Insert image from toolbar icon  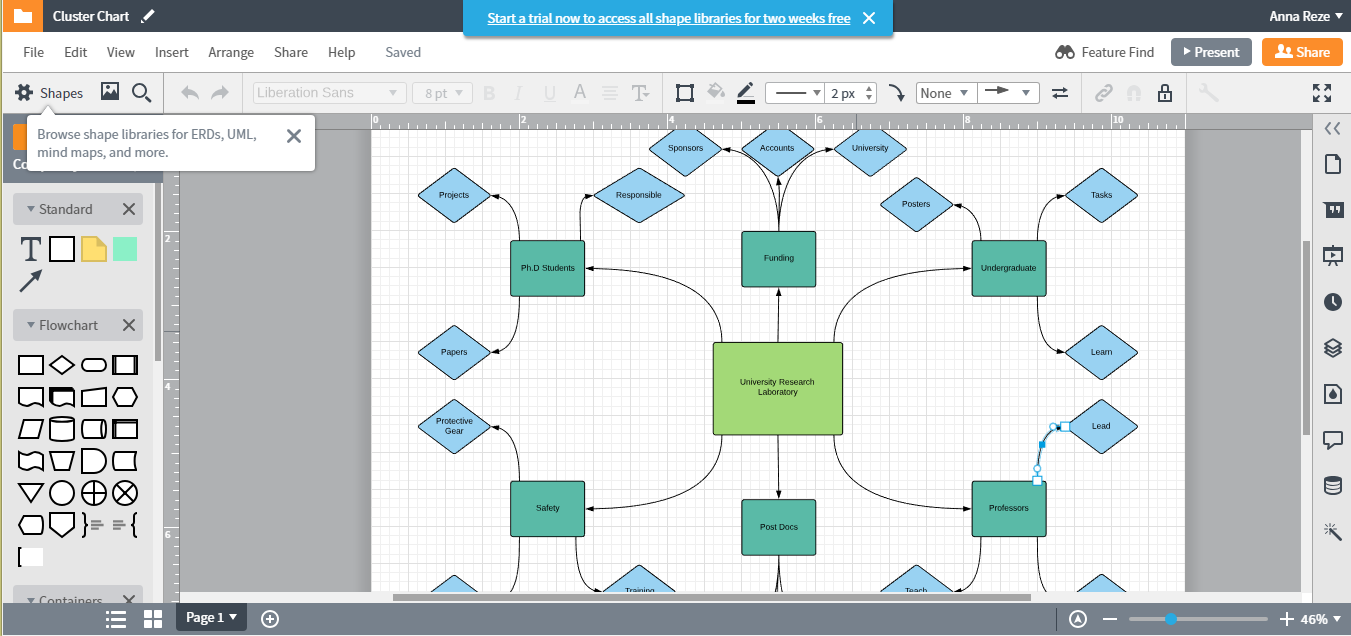[110, 92]
